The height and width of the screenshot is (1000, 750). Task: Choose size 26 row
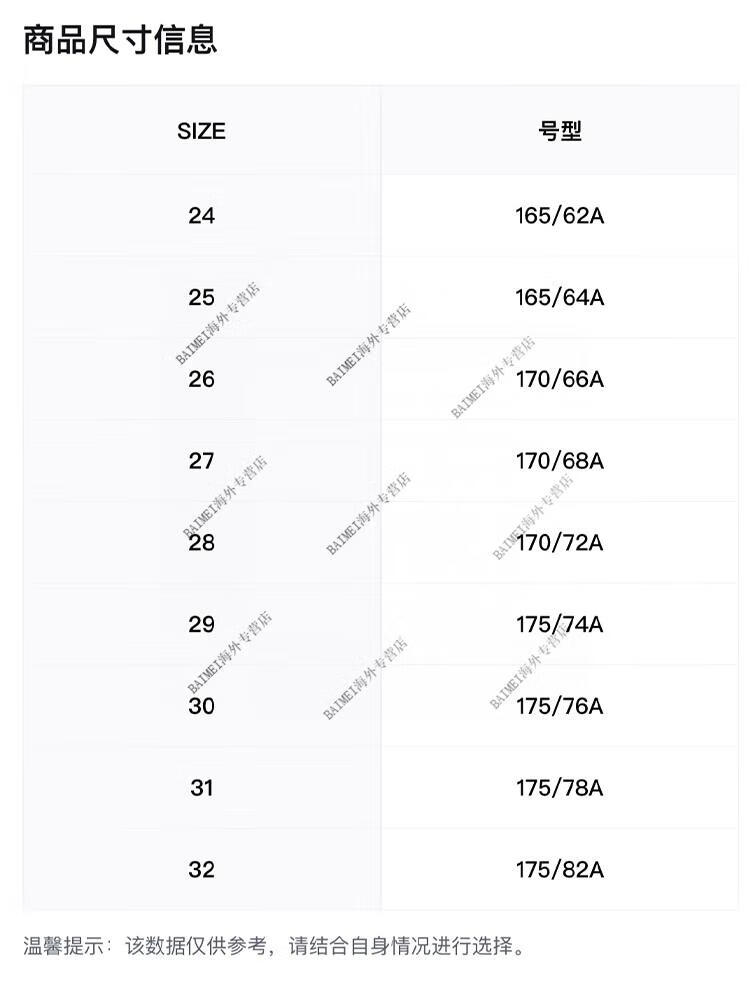(x=381, y=379)
